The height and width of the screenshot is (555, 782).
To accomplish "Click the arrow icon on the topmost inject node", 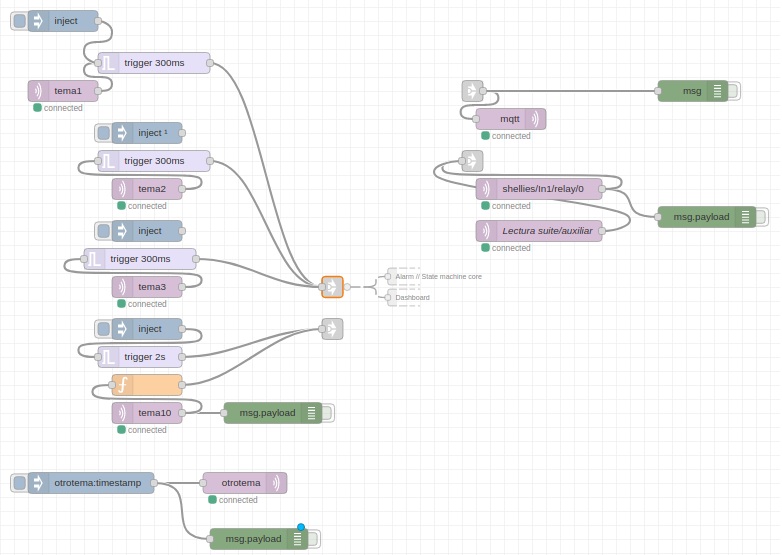I will [38, 21].
